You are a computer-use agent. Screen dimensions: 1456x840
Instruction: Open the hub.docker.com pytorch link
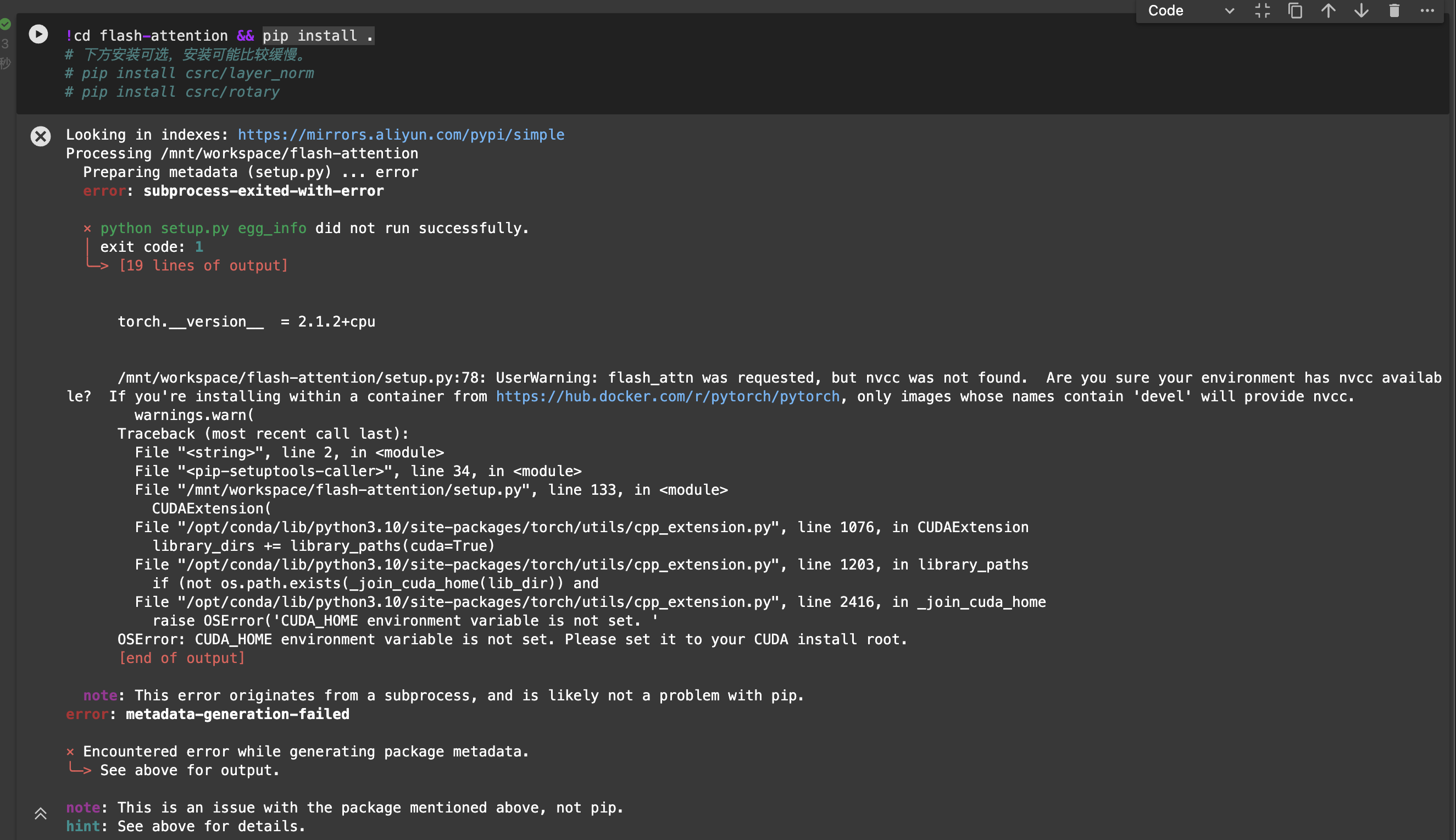pos(667,396)
